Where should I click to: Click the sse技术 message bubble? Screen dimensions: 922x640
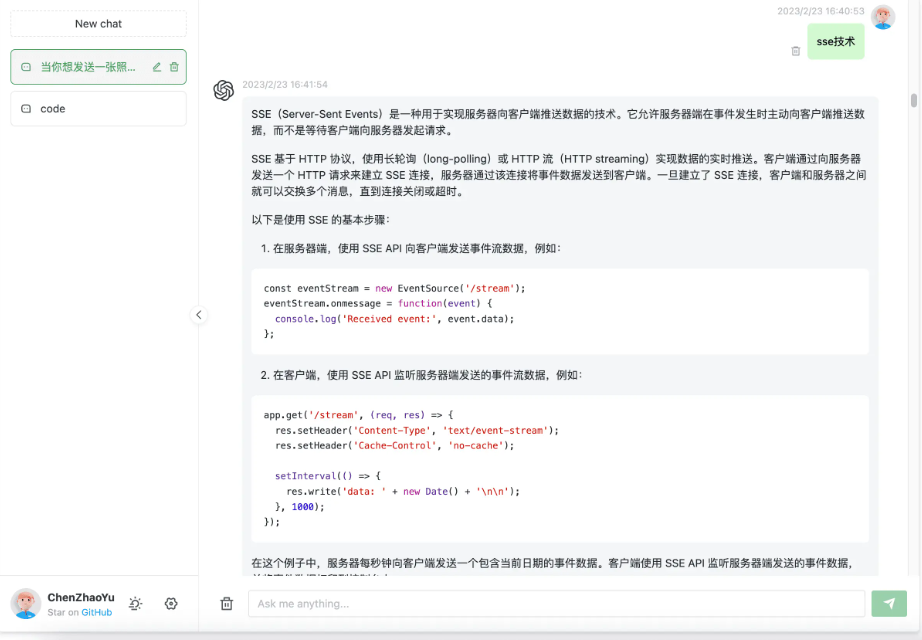tap(836, 42)
